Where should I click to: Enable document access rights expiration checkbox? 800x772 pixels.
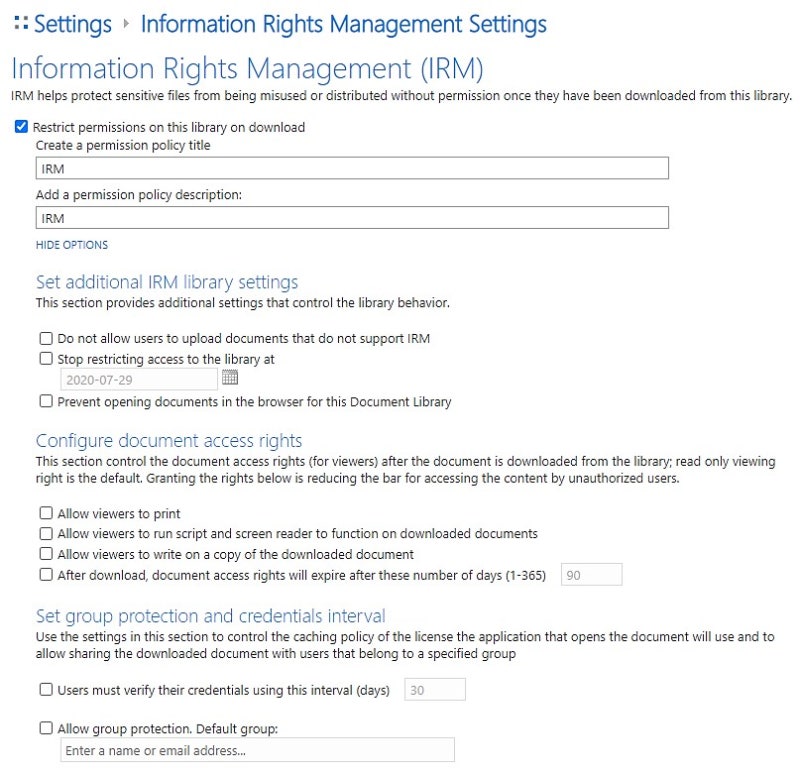[x=46, y=575]
